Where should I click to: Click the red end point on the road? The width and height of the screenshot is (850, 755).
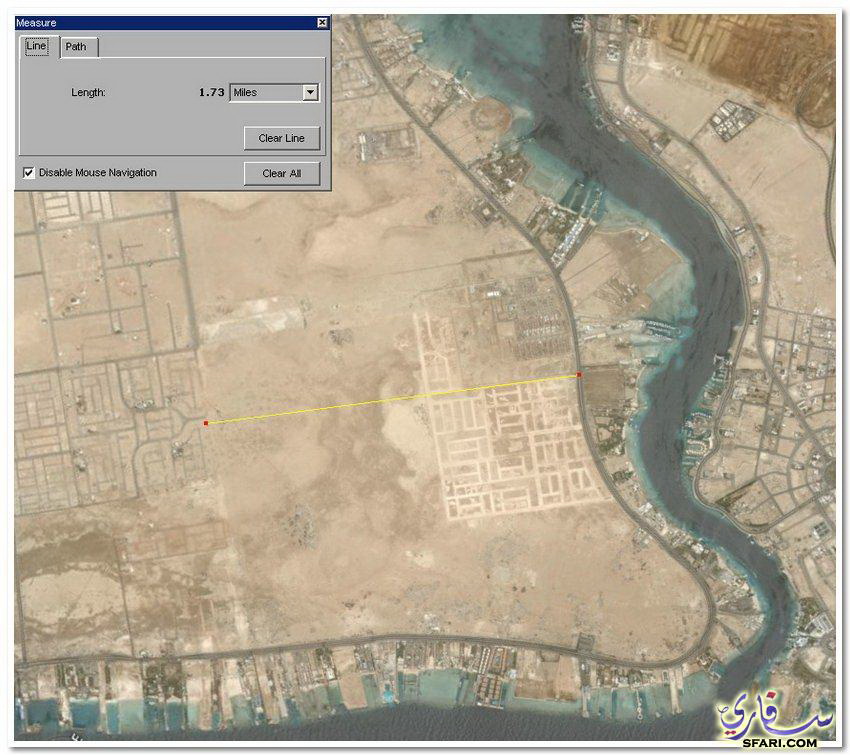pyautogui.click(x=579, y=375)
